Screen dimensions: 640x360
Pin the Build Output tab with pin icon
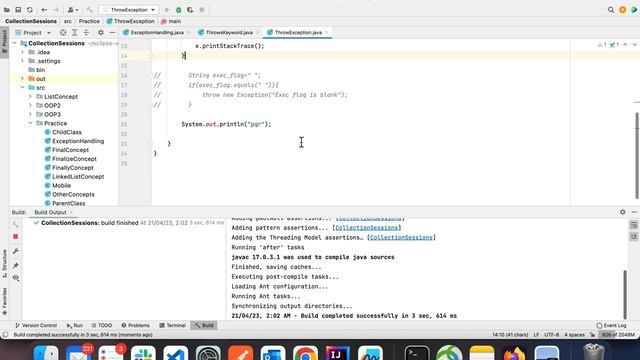pos(16,266)
